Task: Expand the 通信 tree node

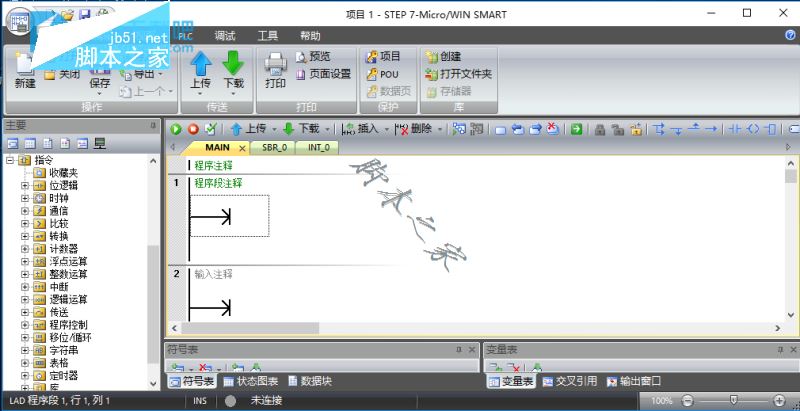Action: [x=24, y=211]
